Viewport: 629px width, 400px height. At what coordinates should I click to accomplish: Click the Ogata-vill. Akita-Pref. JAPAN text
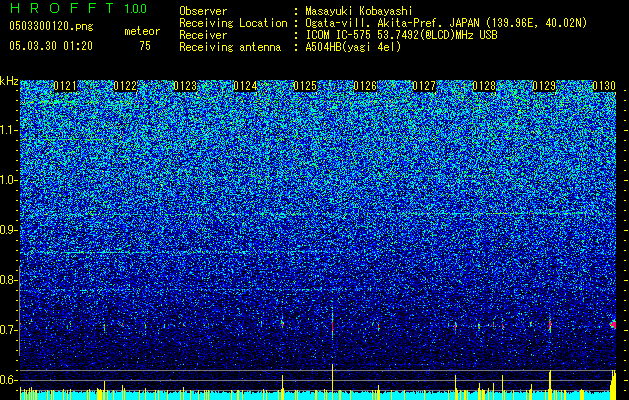point(392,23)
